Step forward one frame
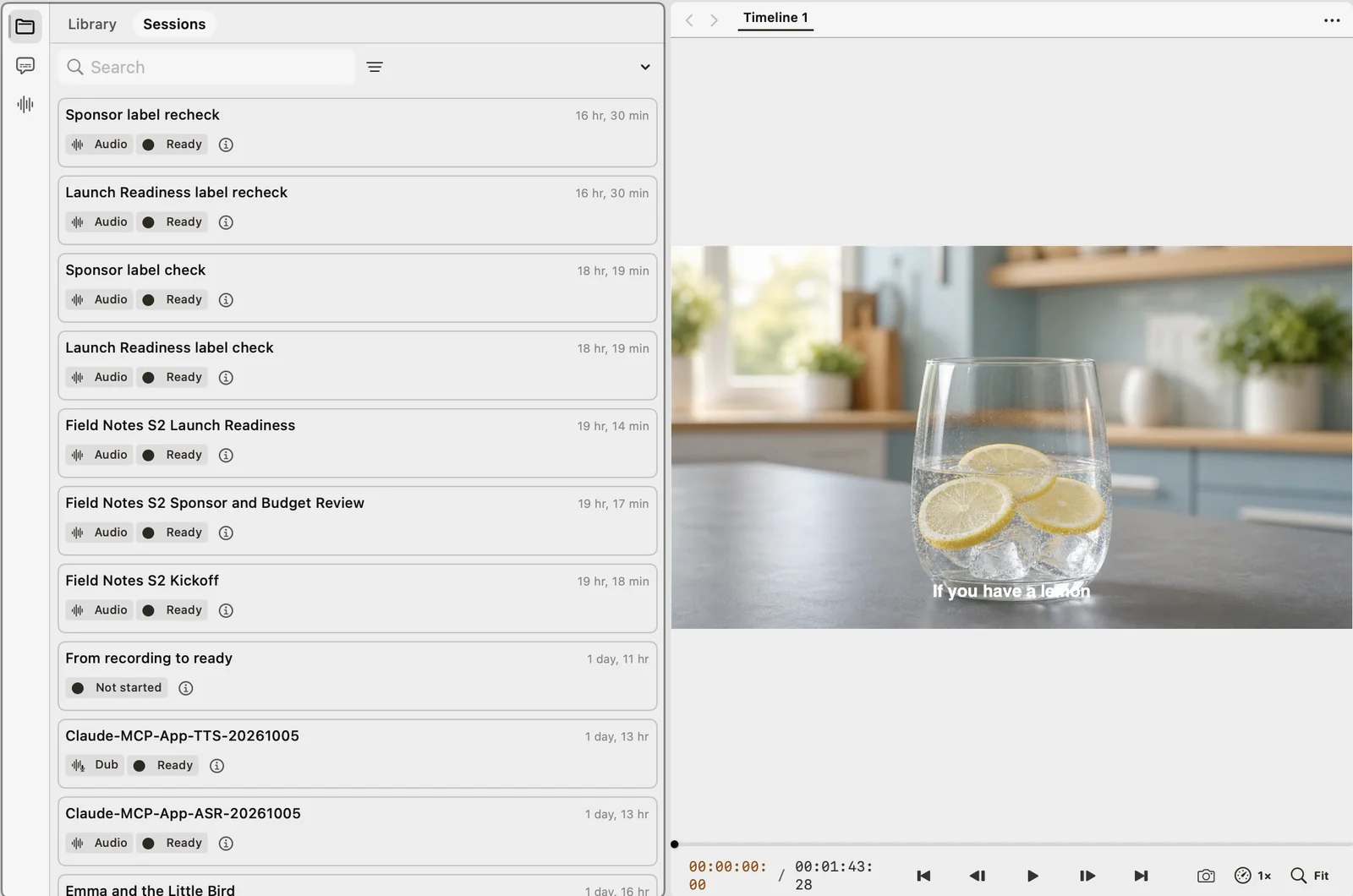This screenshot has width=1353, height=896. click(x=1087, y=876)
